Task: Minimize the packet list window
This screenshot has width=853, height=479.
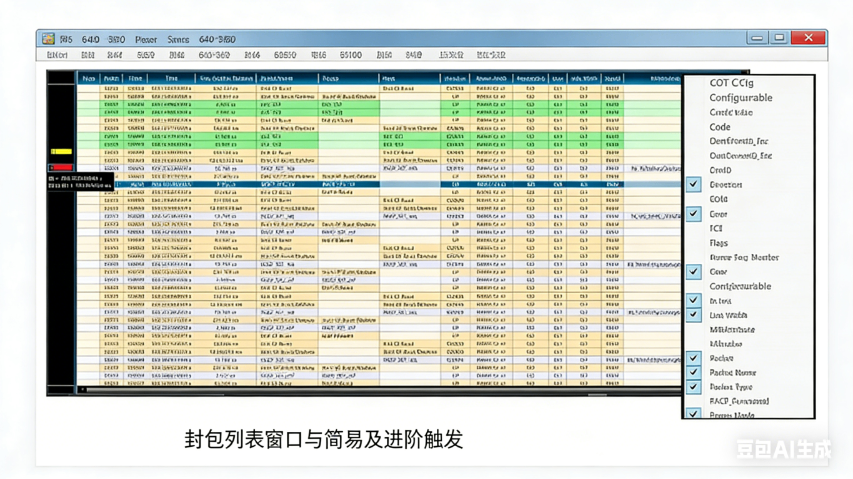Action: [757, 38]
